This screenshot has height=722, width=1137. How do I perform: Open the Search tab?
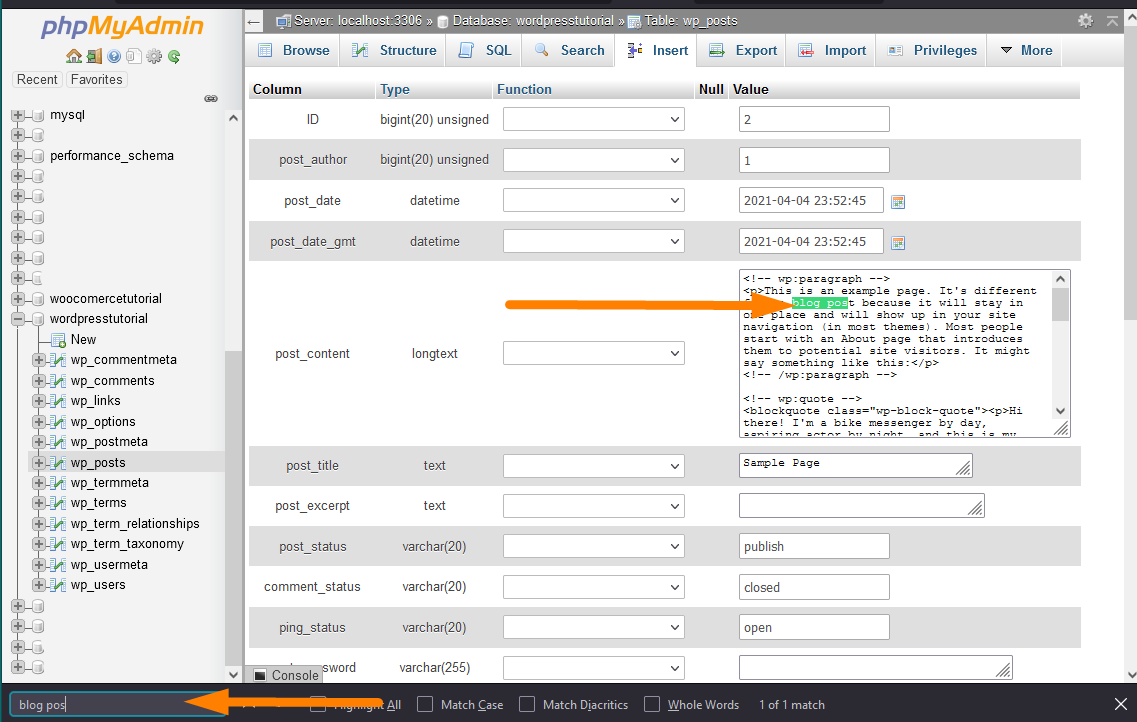[569, 51]
